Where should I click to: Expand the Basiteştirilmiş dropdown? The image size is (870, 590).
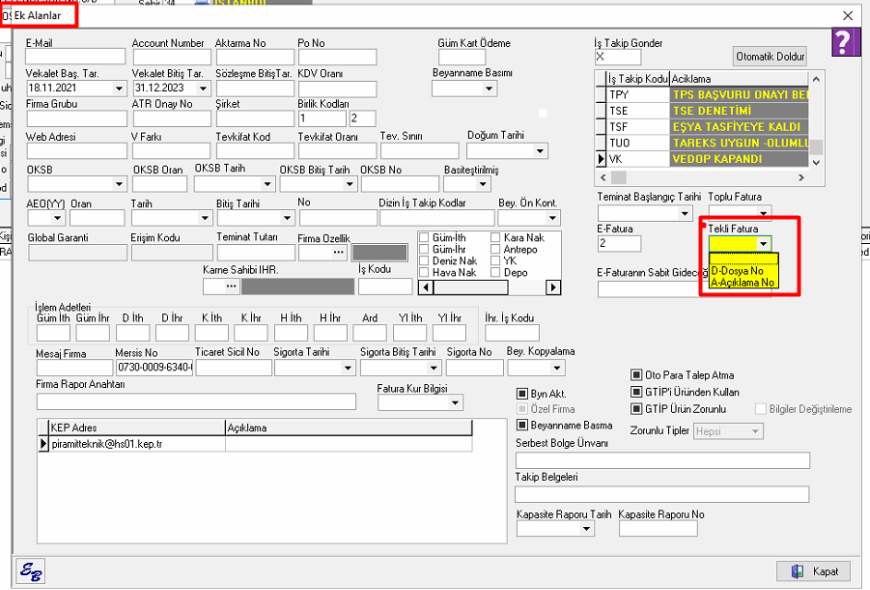tap(483, 184)
